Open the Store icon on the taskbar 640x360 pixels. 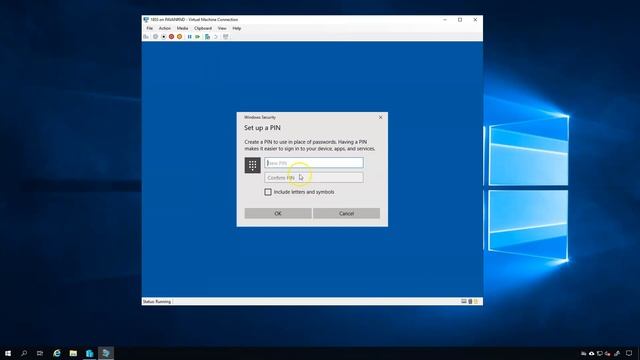pyautogui.click(x=89, y=353)
